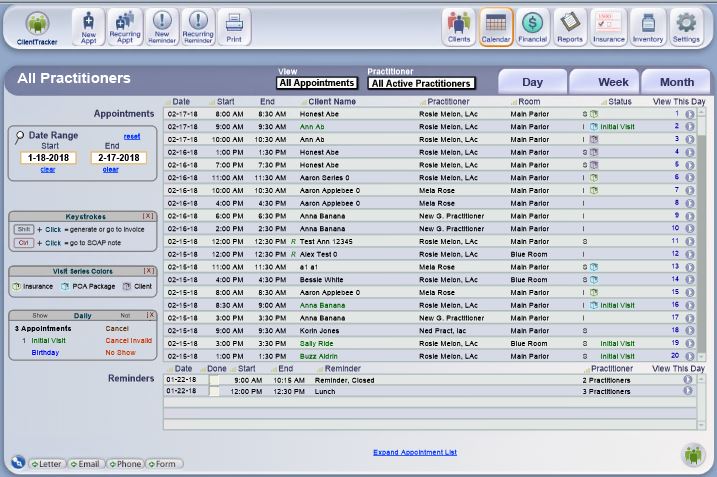
Task: Click the Print toolbar icon
Action: (x=234, y=27)
